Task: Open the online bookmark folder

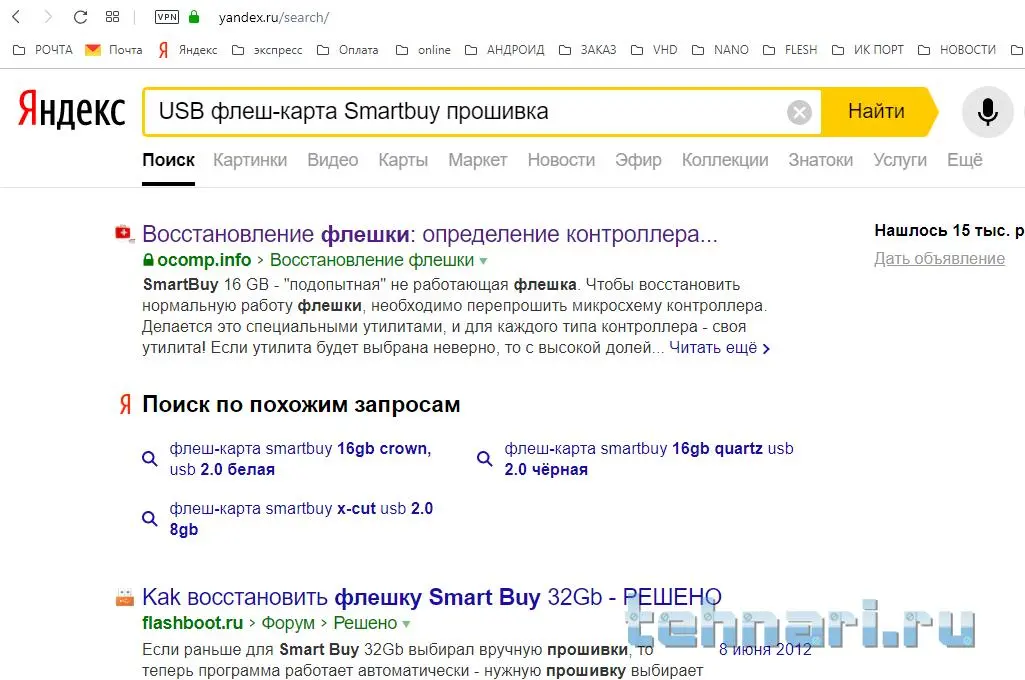Action: point(424,50)
